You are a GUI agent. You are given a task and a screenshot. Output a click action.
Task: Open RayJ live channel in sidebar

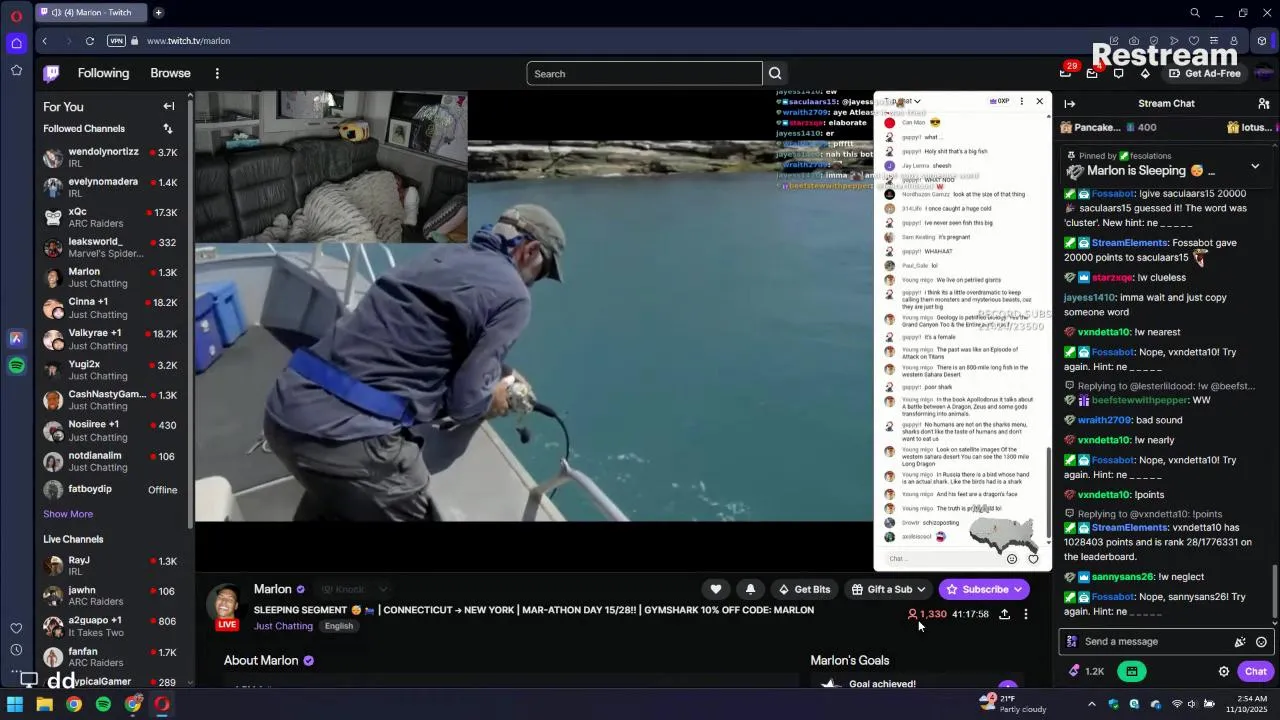(x=110, y=566)
